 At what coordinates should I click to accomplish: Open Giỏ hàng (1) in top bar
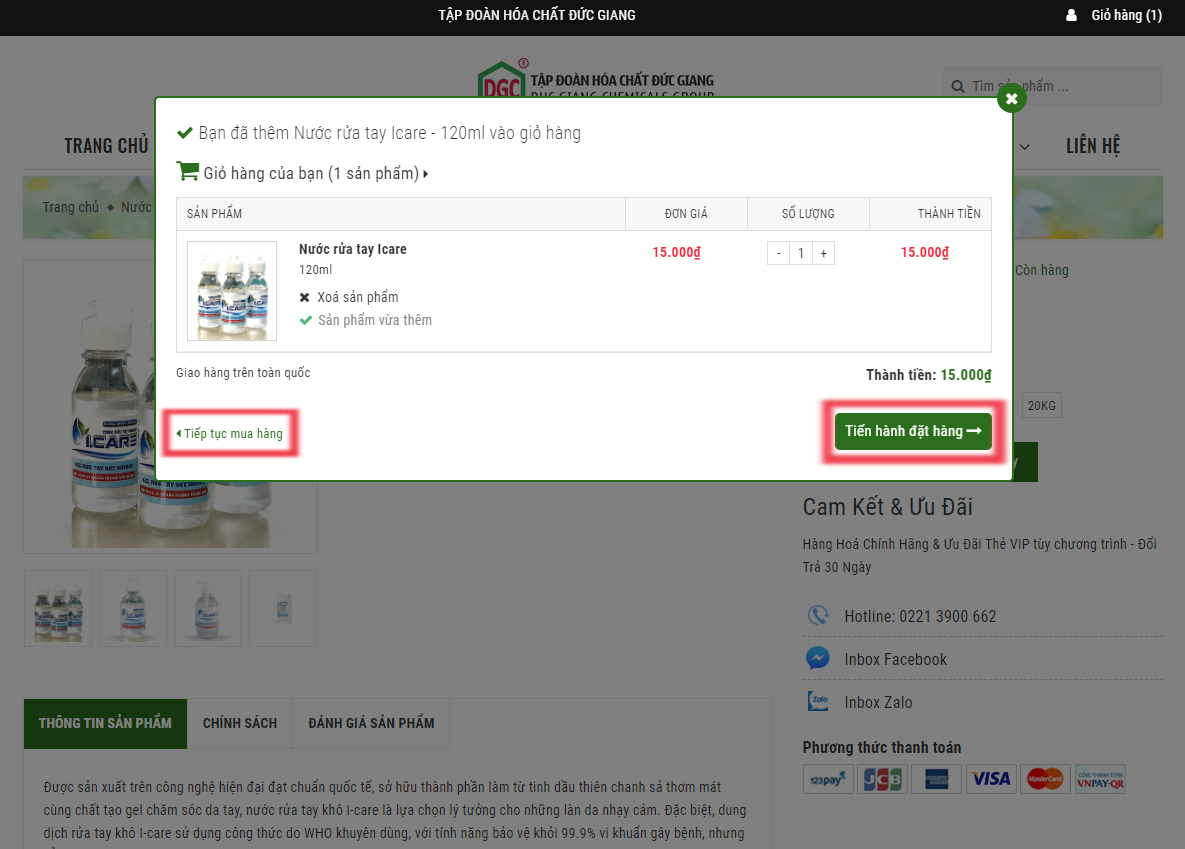(1126, 15)
